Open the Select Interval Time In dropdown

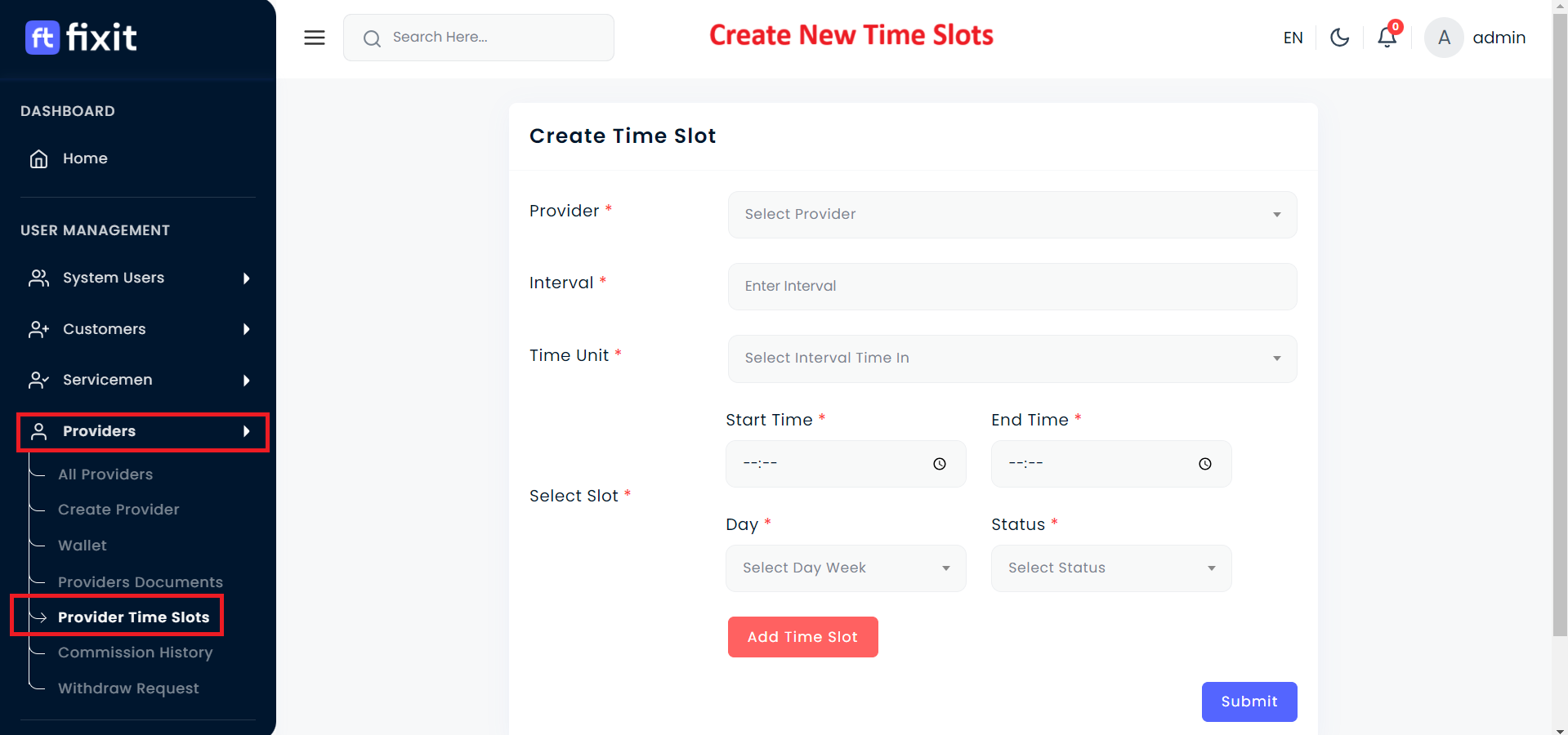[x=1012, y=359]
